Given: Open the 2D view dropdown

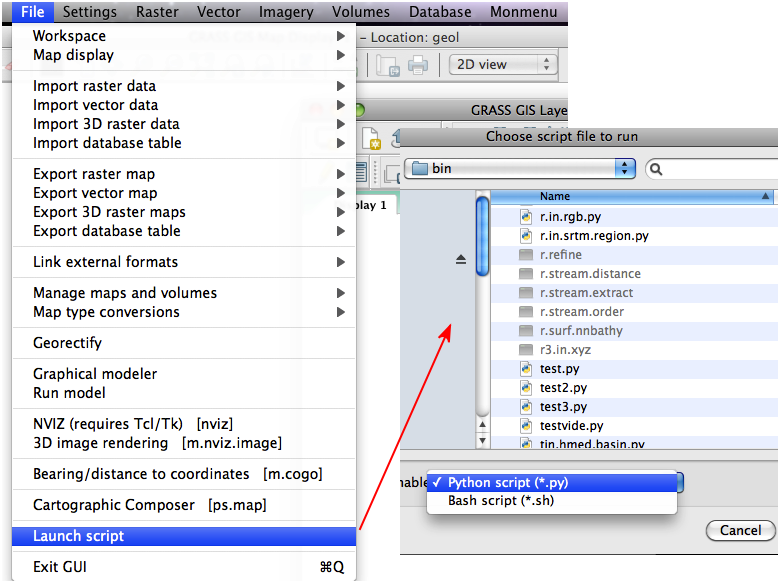Looking at the screenshot, I should pos(504,64).
